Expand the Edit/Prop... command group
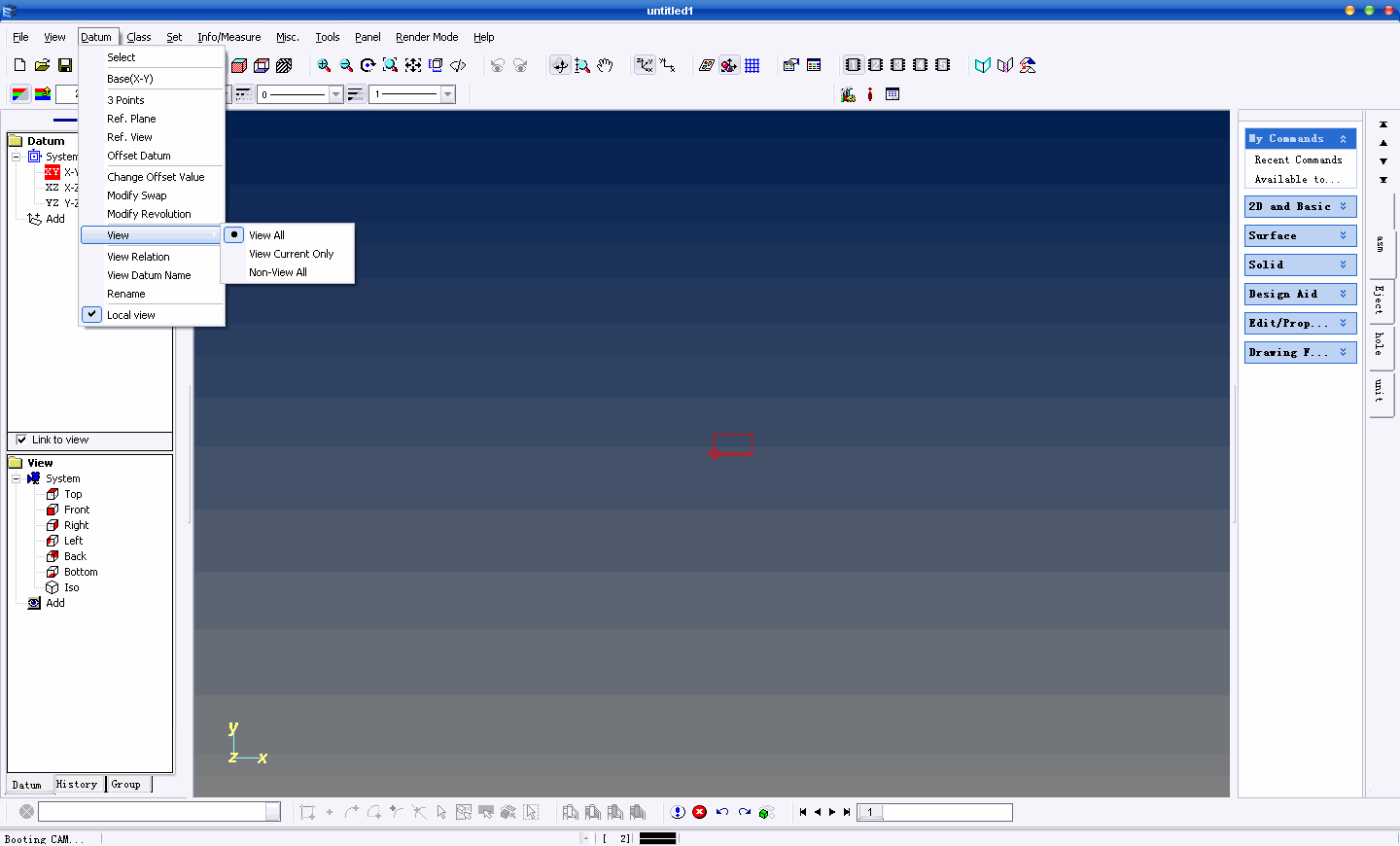This screenshot has height=846, width=1400. 1300,323
